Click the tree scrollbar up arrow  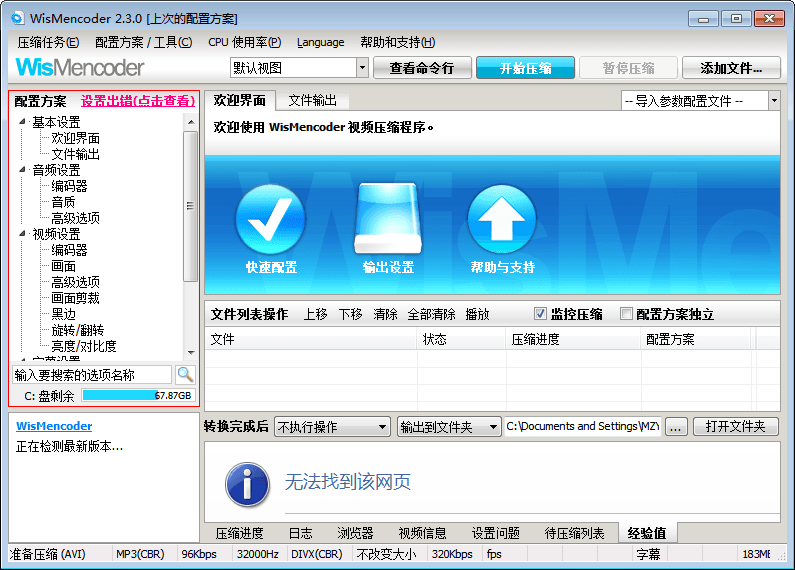[x=191, y=122]
